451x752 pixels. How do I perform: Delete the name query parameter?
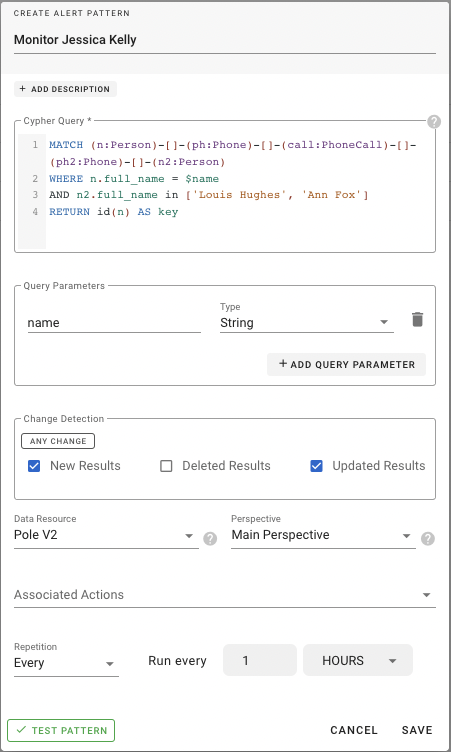pos(417,319)
